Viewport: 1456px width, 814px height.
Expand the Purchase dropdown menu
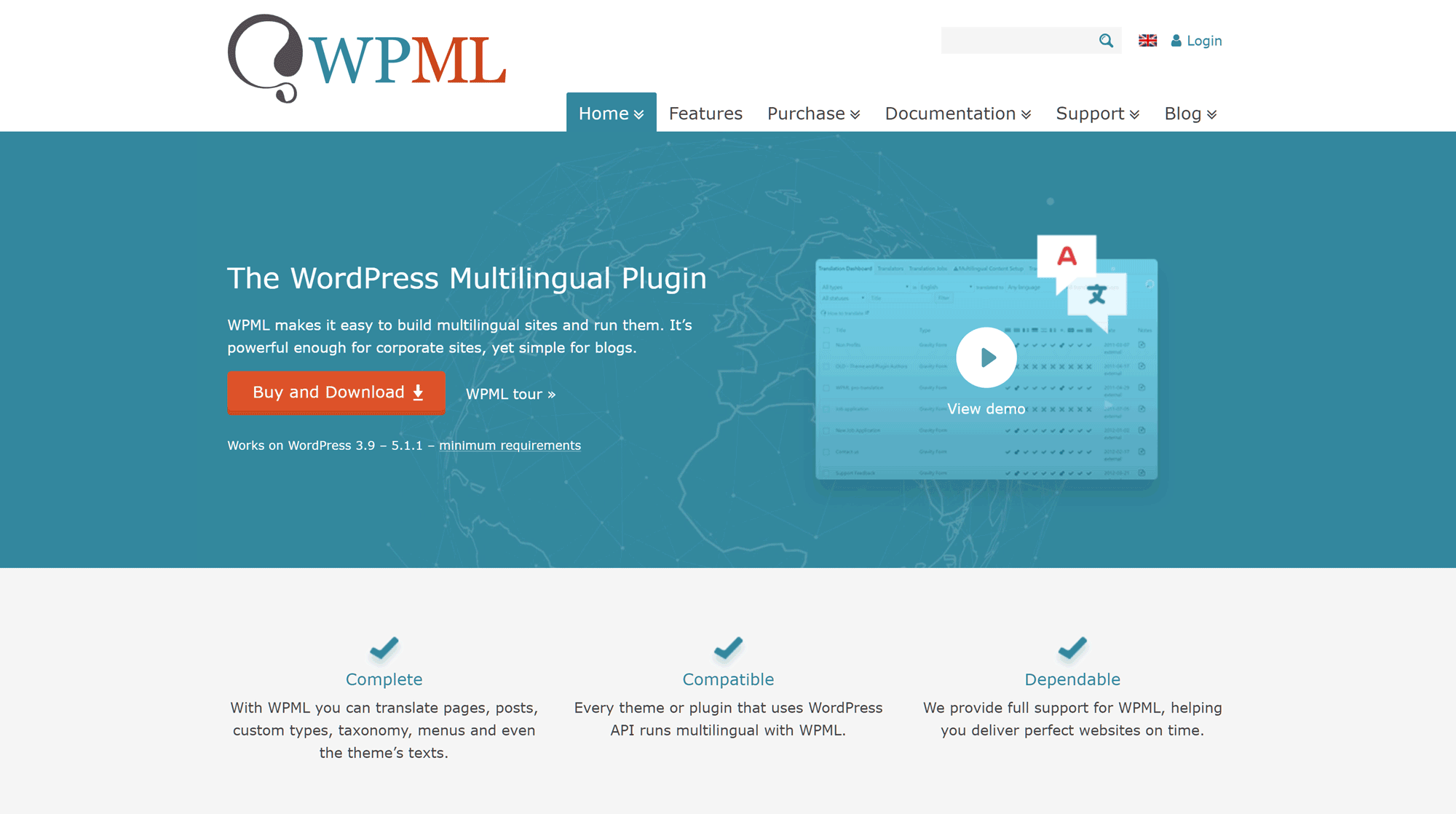[x=813, y=112]
